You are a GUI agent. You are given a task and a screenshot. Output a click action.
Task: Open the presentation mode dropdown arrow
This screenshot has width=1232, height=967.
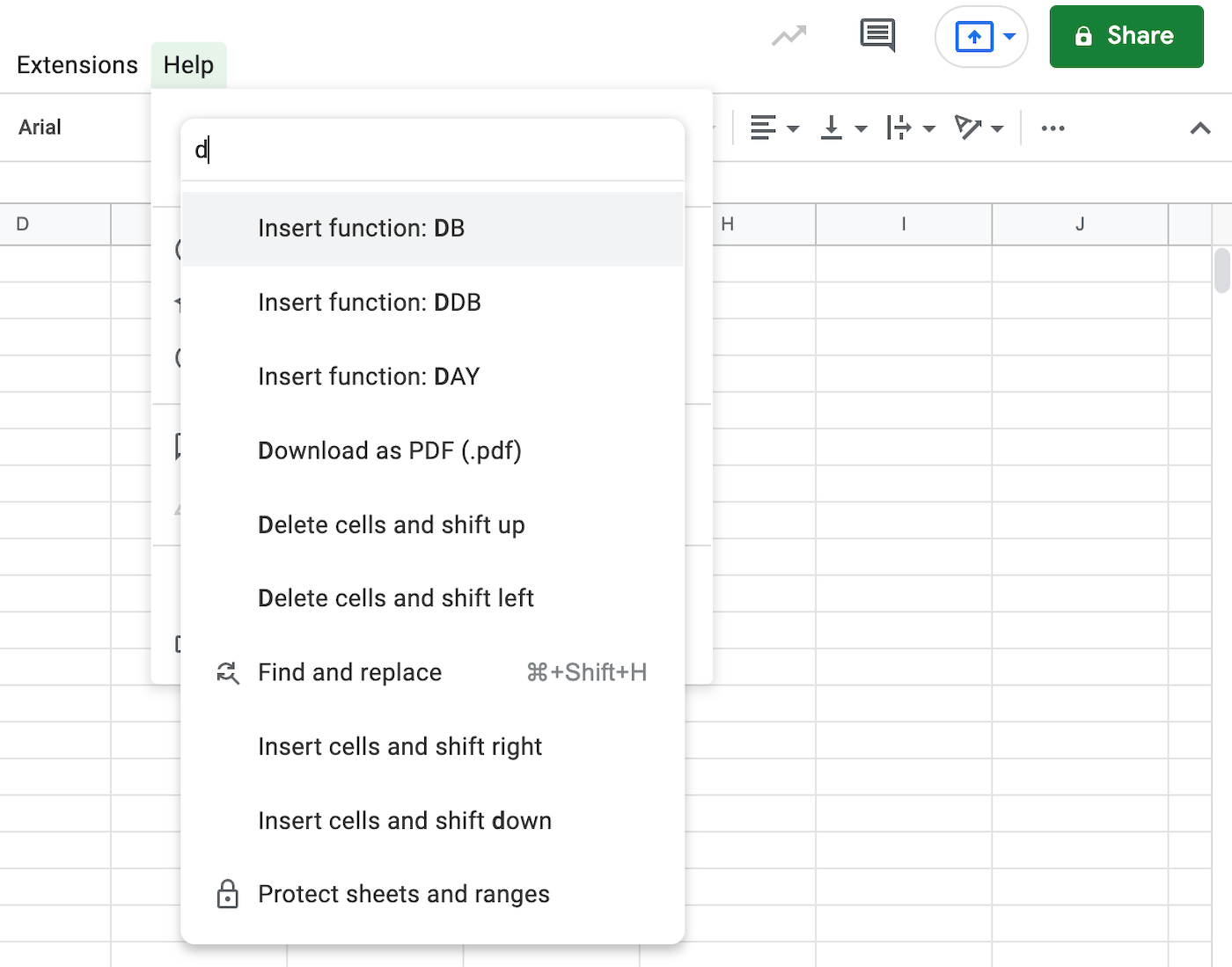tap(1008, 36)
